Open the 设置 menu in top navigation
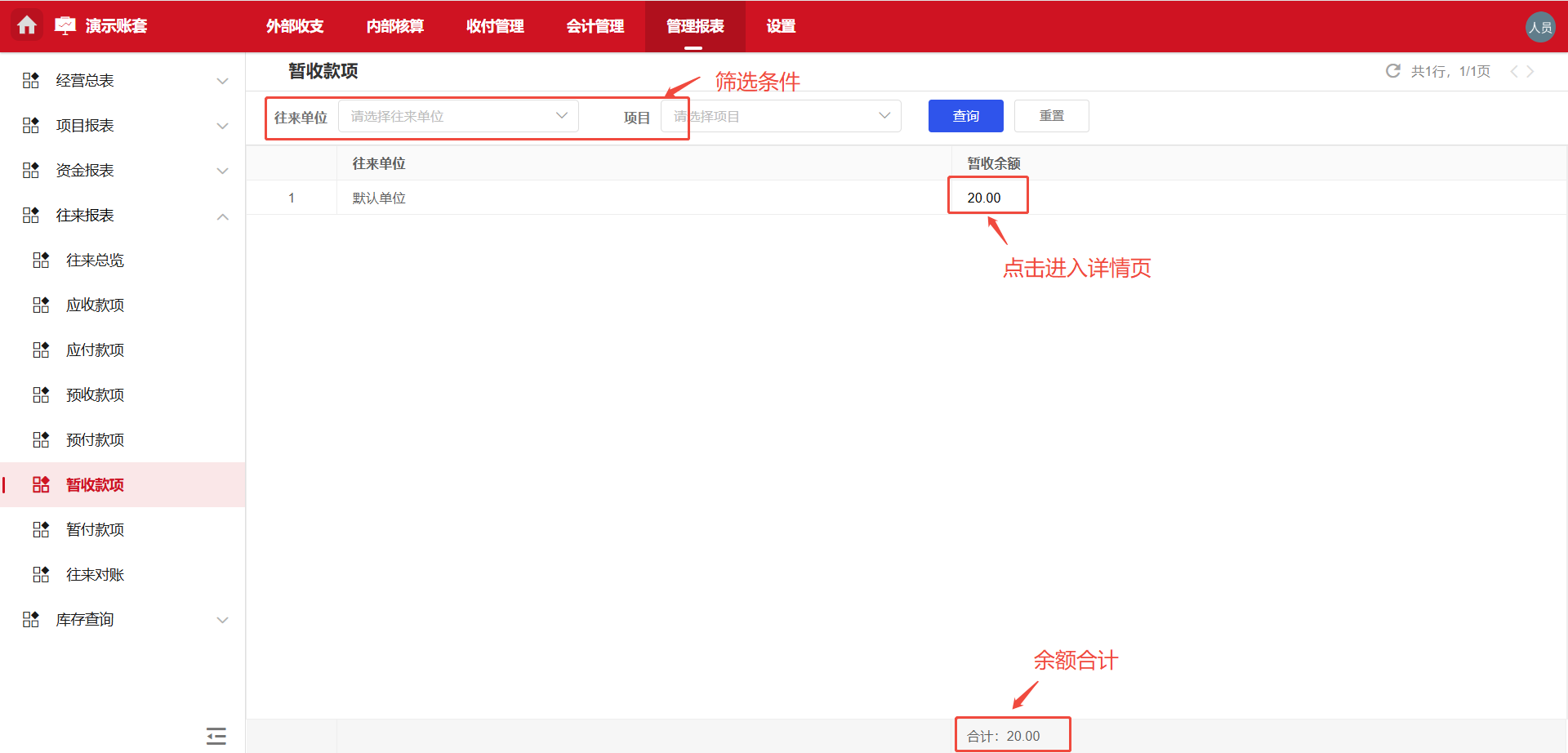This screenshot has width=1568, height=753. point(780,26)
